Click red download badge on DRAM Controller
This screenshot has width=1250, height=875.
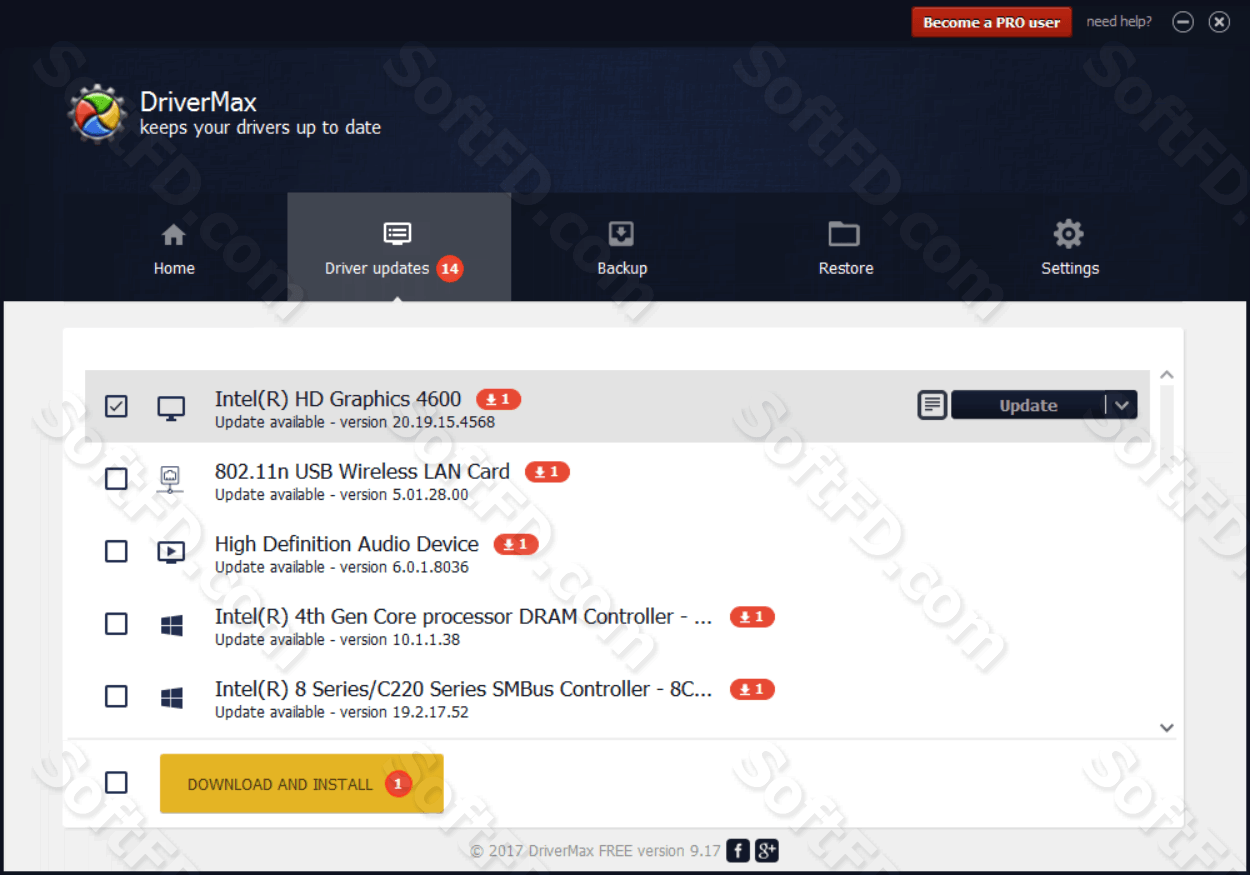[x=752, y=617]
